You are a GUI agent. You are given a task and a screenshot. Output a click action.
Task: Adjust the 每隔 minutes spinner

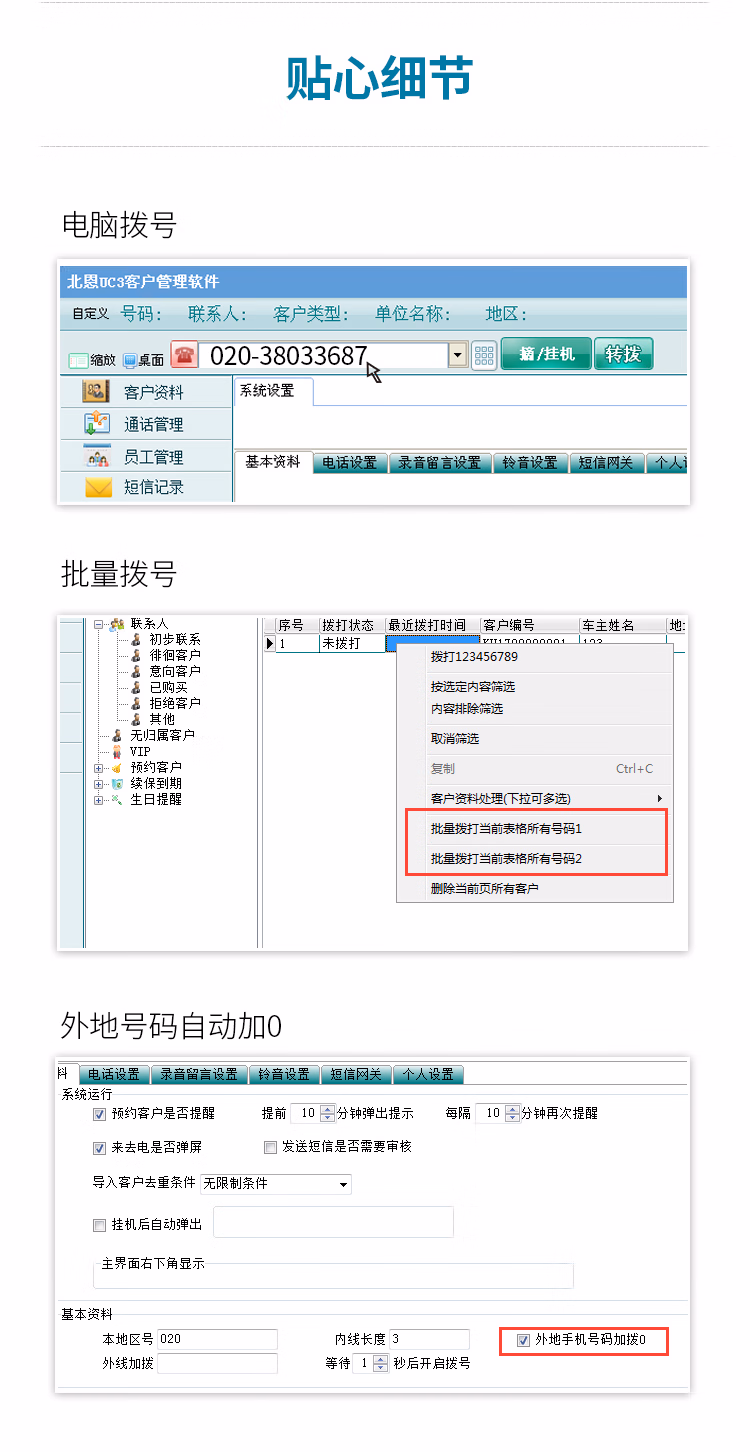(x=513, y=1113)
